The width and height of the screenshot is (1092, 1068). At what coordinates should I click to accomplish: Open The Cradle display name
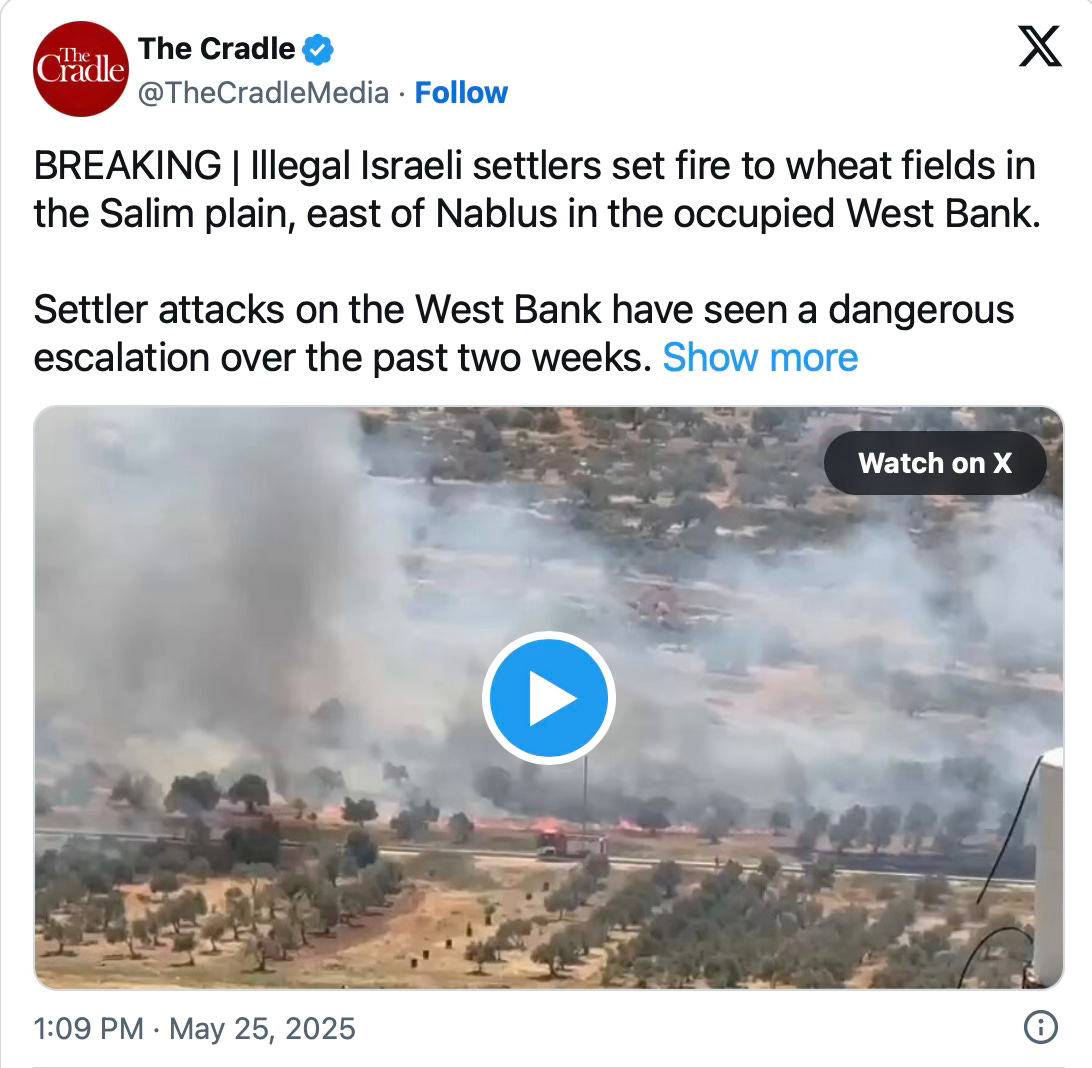pos(217,49)
